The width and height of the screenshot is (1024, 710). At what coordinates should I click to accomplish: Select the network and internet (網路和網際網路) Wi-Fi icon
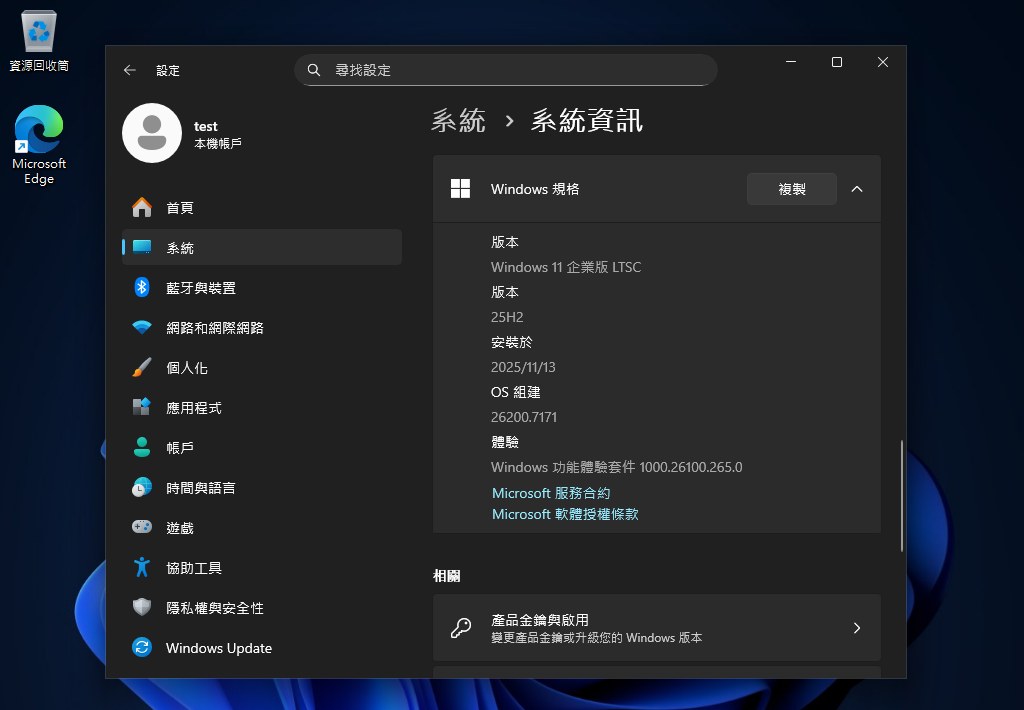(142, 328)
